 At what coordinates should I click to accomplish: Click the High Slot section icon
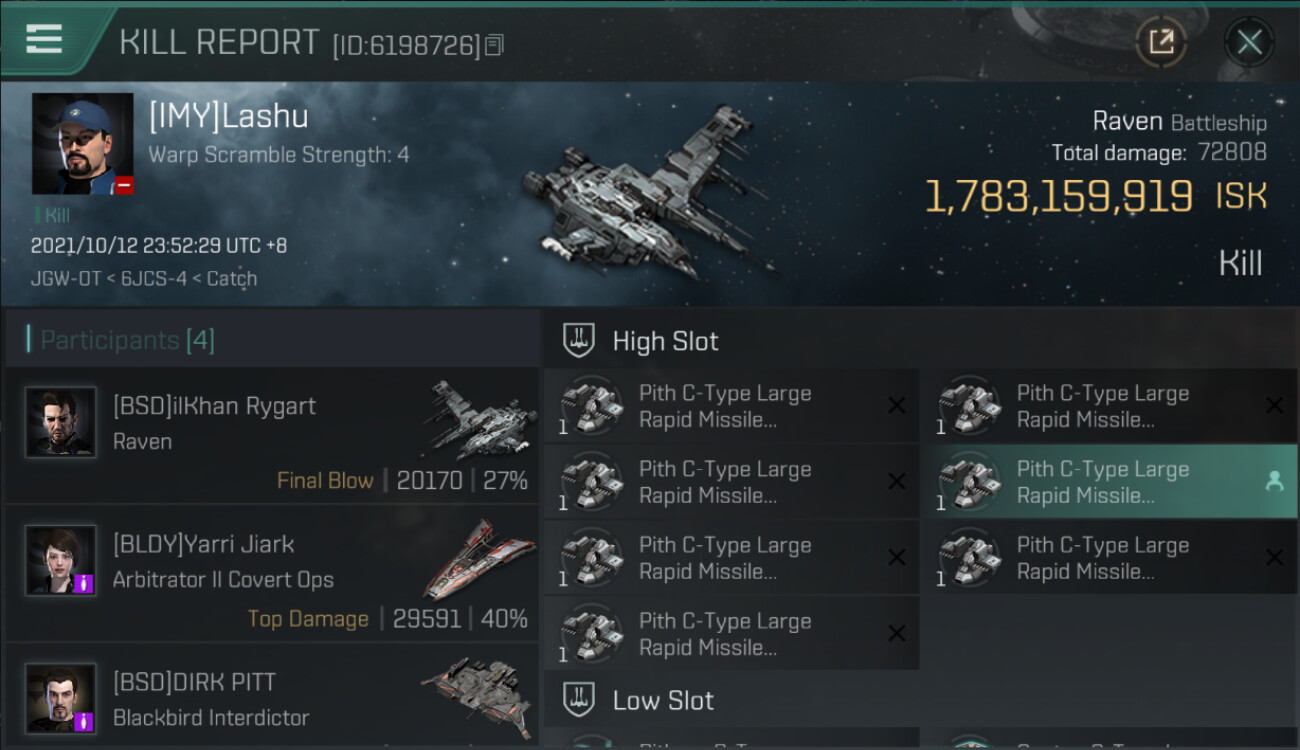click(x=579, y=341)
